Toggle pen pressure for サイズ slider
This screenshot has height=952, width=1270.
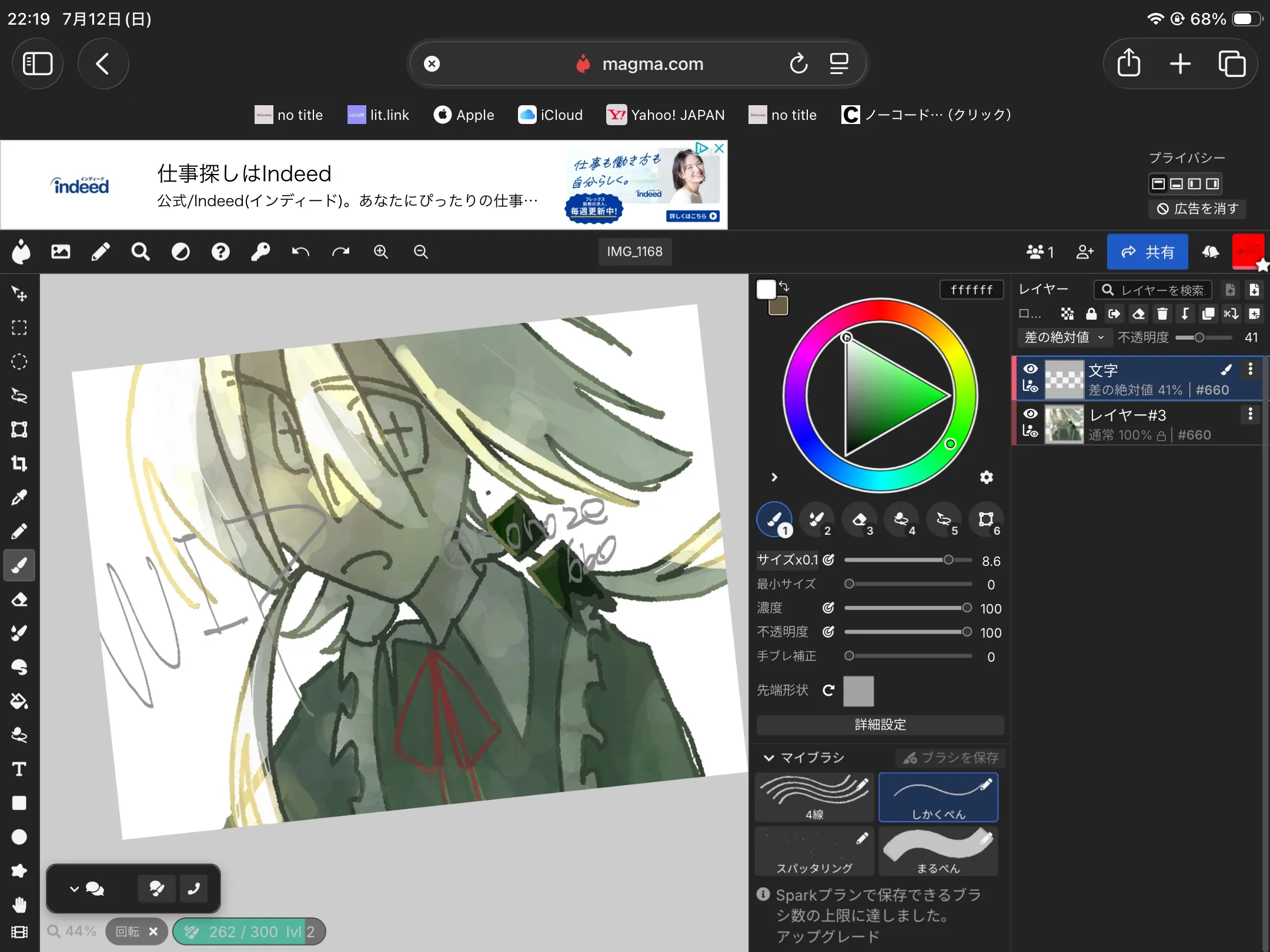click(x=828, y=559)
